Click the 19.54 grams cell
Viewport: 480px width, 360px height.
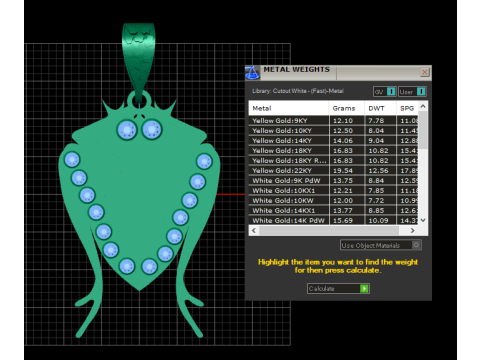[x=347, y=171]
